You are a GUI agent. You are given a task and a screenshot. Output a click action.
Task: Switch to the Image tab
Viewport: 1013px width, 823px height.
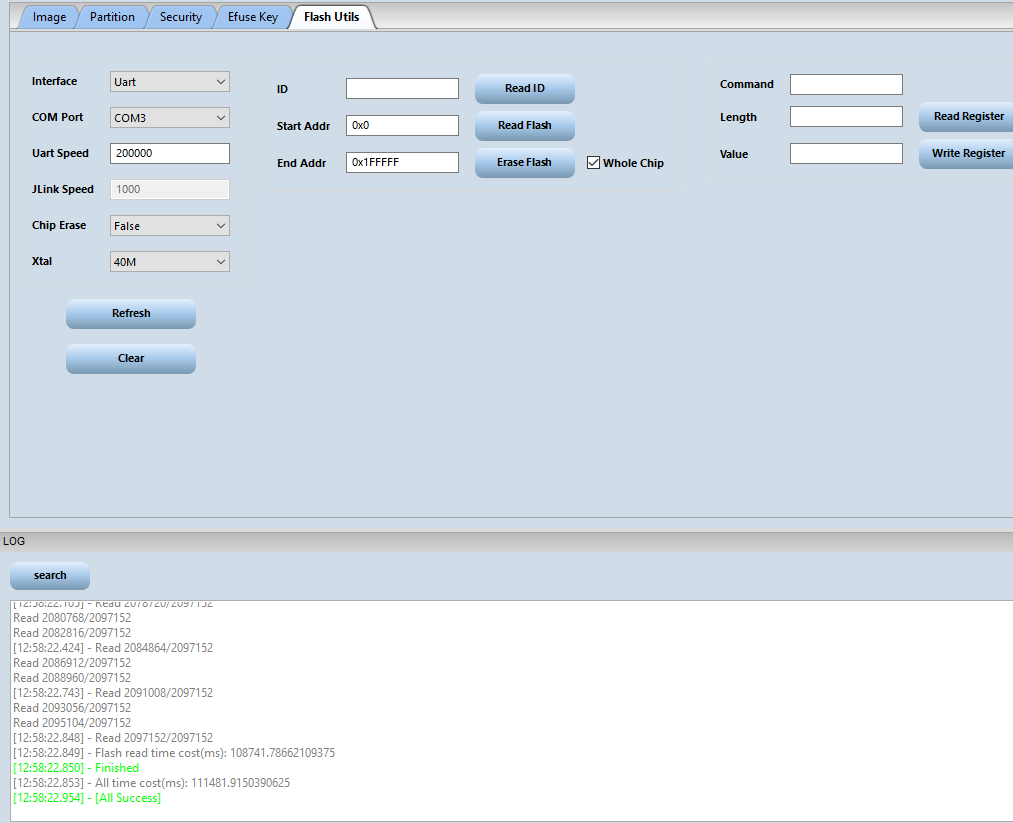[x=49, y=17]
